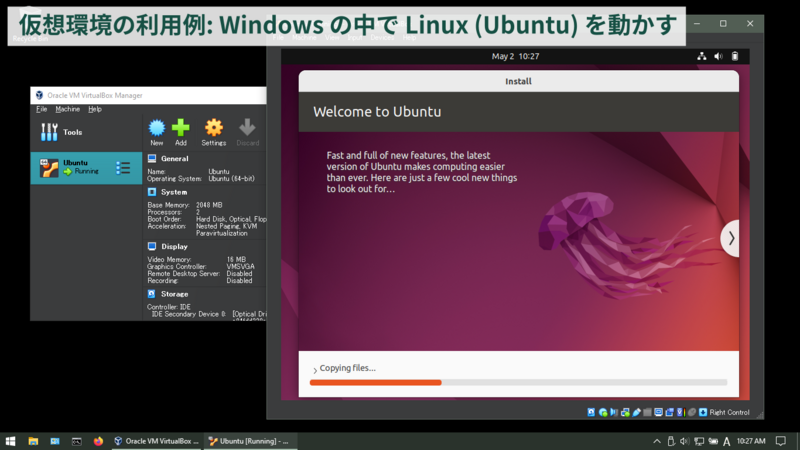Click the Welcome to Ubuntu heading
Screen dimensions: 800x450
[377, 112]
